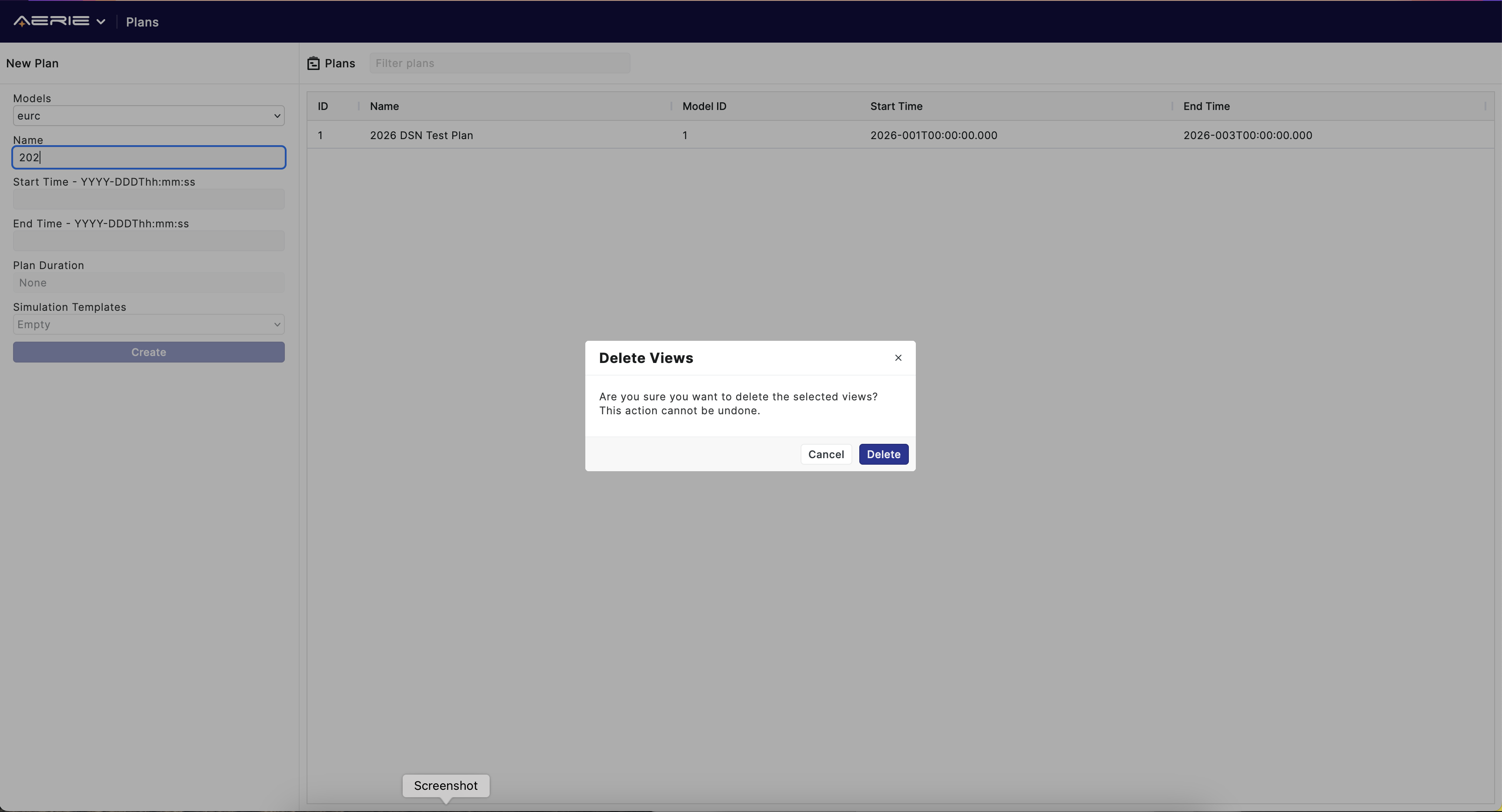Click the Start Time input field

click(149, 199)
